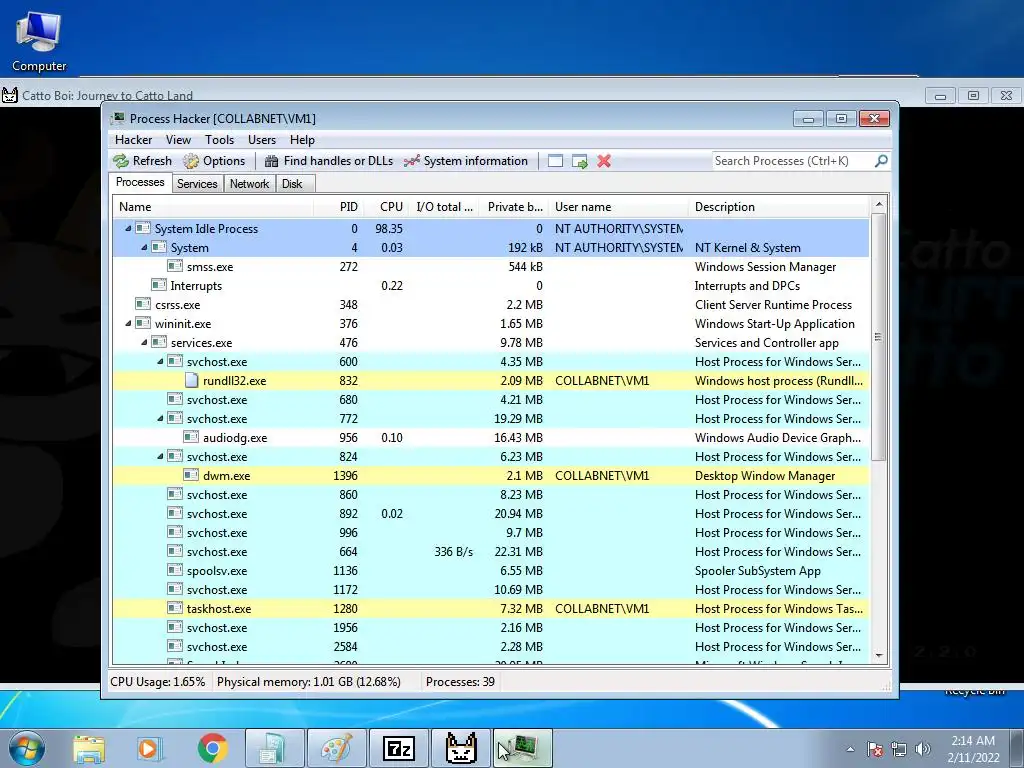The width and height of the screenshot is (1024, 768).
Task: Click Physical memory status bar entry
Action: coord(308,682)
